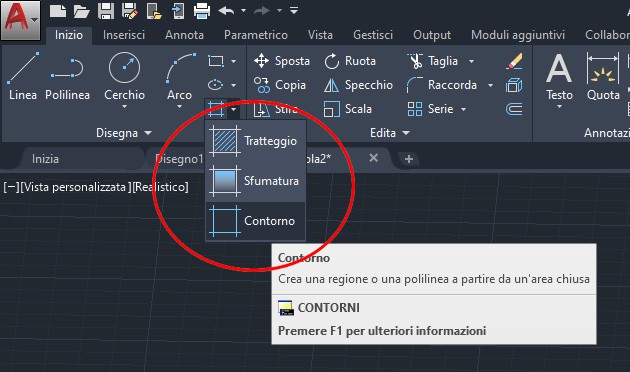Click the Specchio mirror tool
The image size is (630, 372).
click(358, 85)
